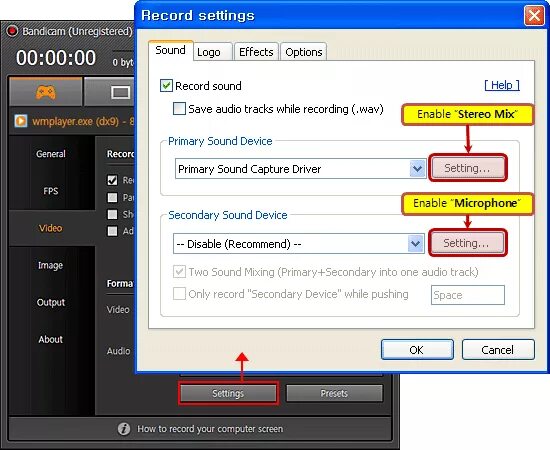The height and width of the screenshot is (450, 550).
Task: Select FPS in Bandicam sidebar
Action: (x=51, y=191)
